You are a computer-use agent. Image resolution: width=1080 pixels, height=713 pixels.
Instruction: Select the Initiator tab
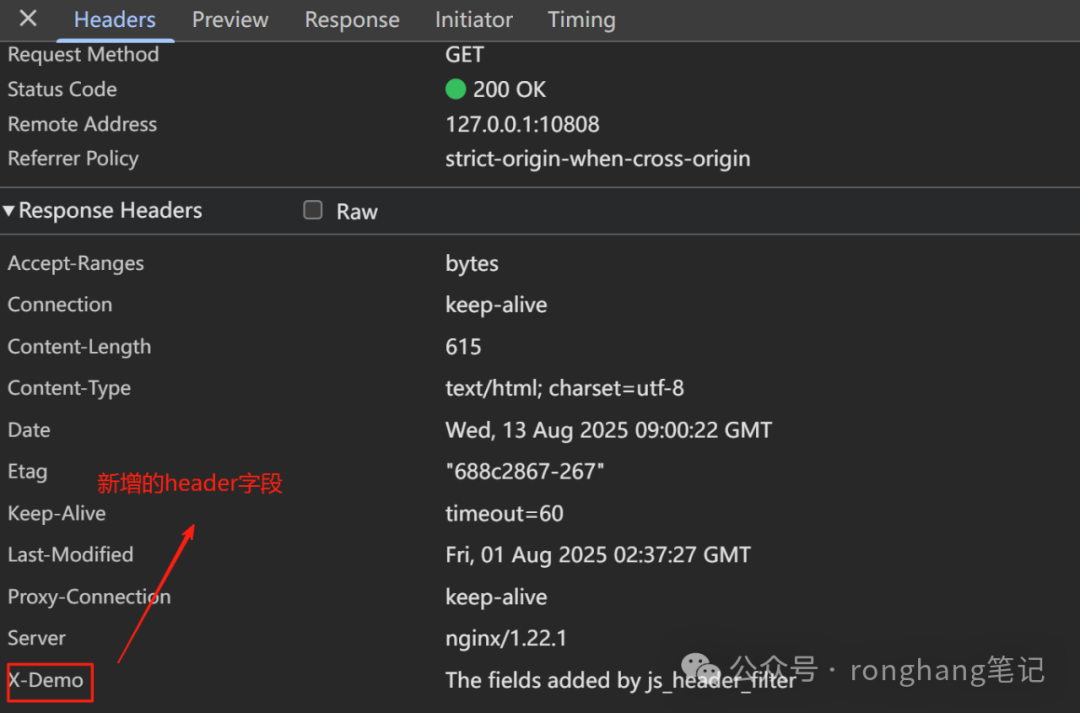tap(474, 20)
